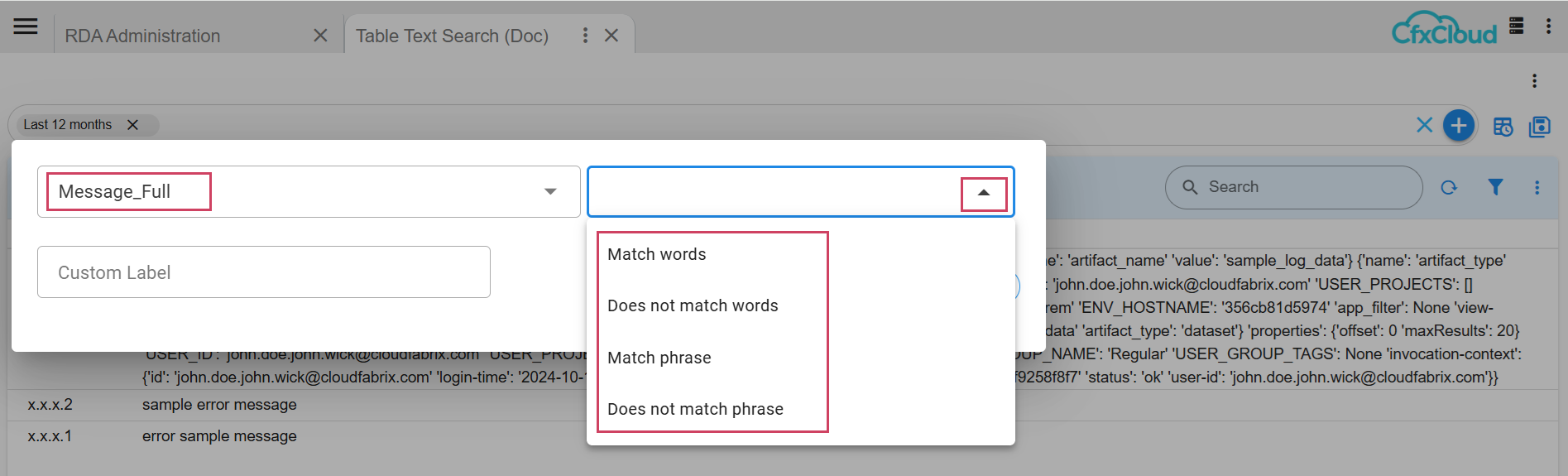
Task: Choose Does not match words option
Action: pos(692,306)
